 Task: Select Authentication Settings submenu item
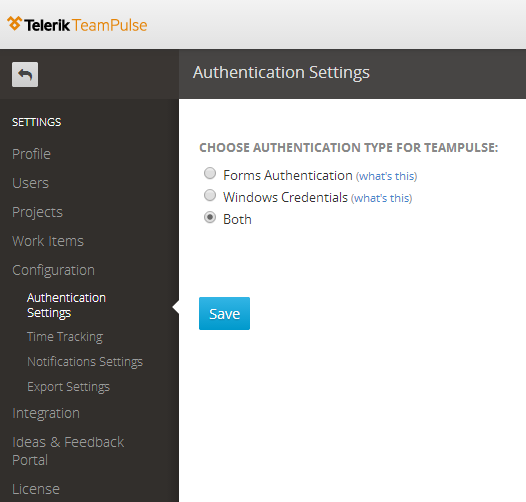tap(66, 305)
